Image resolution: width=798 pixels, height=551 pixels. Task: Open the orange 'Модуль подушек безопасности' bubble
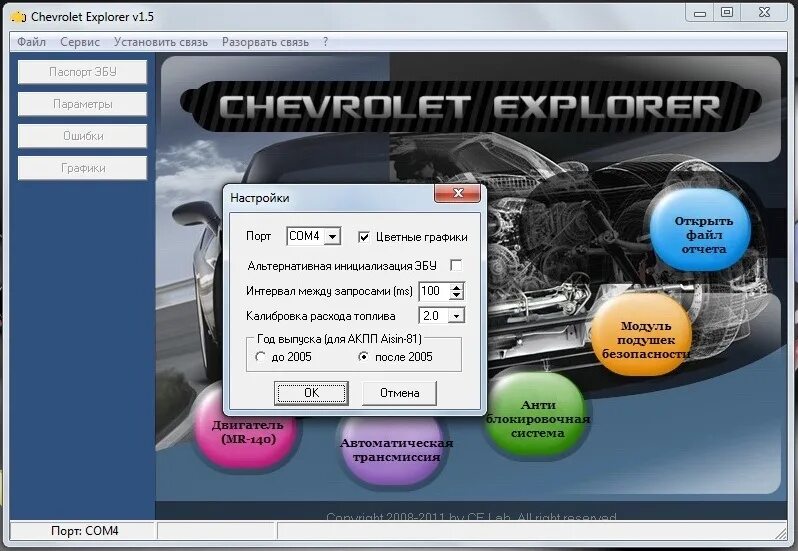pos(642,335)
